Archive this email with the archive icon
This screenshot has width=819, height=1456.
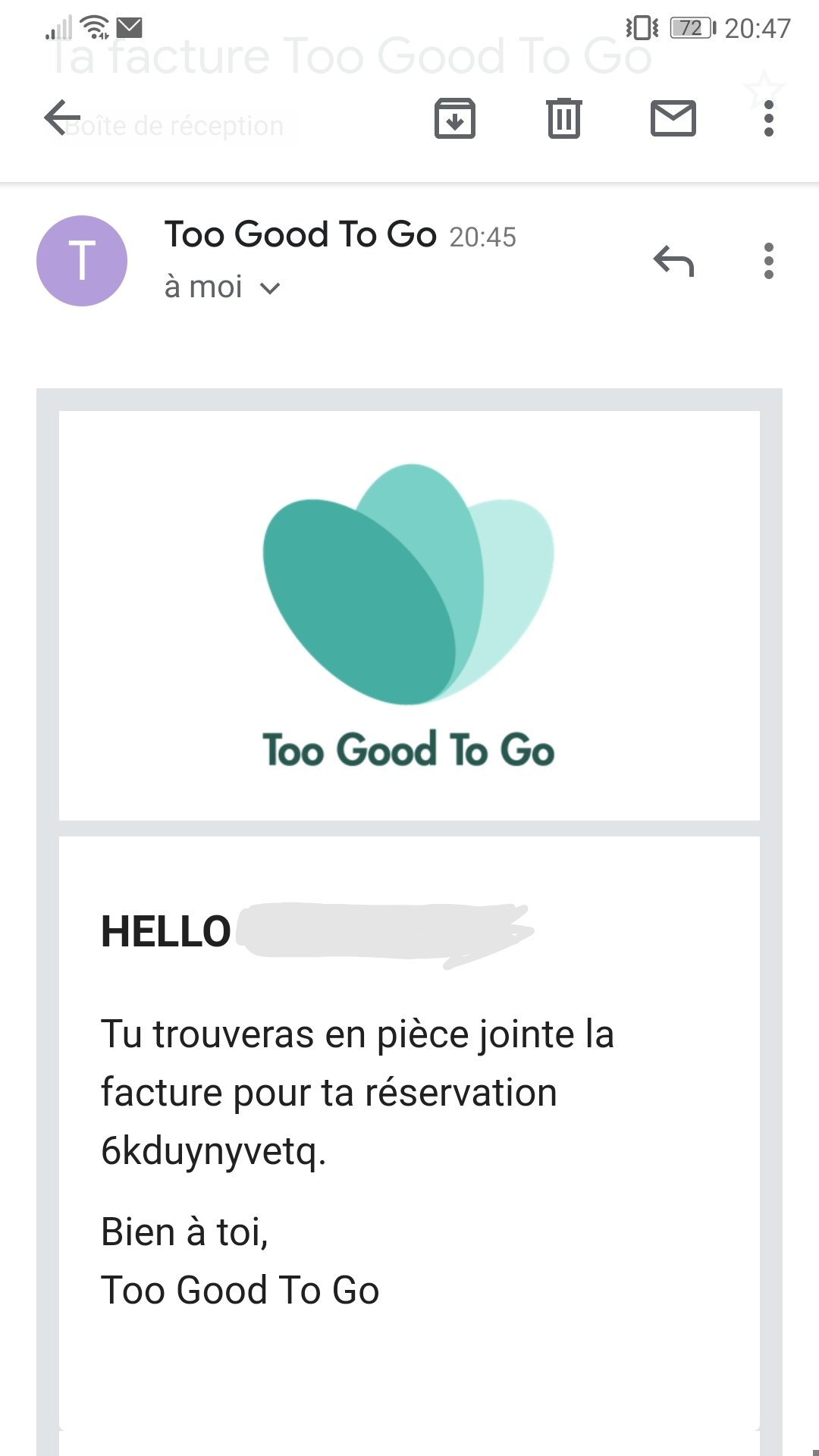[454, 118]
